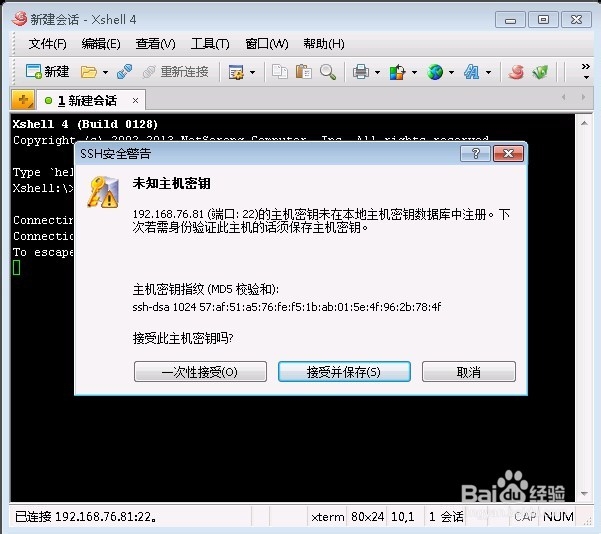Viewport: 601px width, 534px height.
Task: Click the Print icon
Action: click(x=361, y=72)
